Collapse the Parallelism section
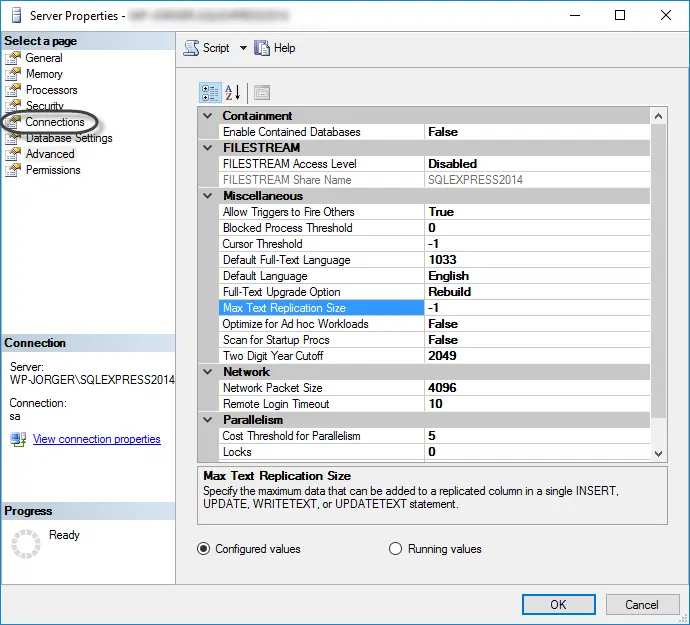The height and width of the screenshot is (625, 690). [208, 420]
